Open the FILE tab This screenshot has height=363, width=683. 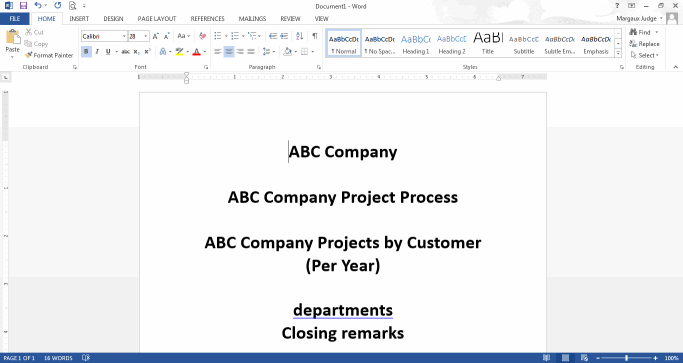15,19
